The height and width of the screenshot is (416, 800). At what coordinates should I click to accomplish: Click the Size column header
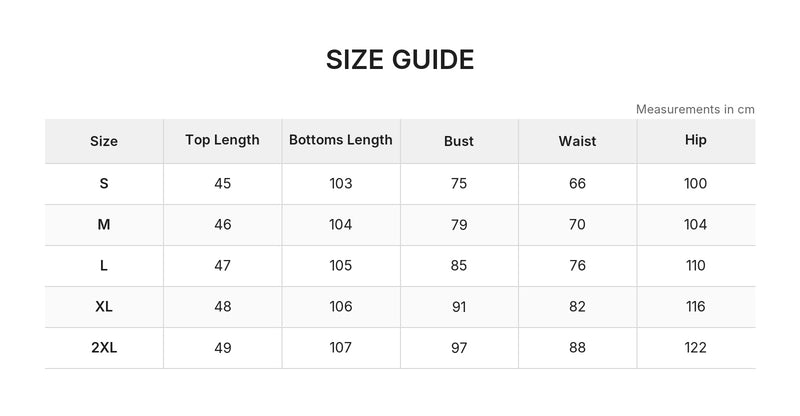pos(104,141)
